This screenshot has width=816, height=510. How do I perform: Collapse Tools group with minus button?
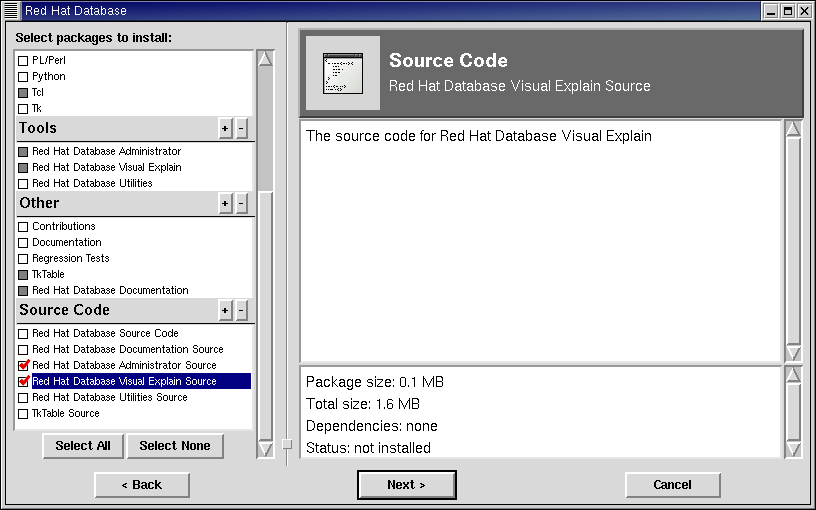pyautogui.click(x=241, y=128)
